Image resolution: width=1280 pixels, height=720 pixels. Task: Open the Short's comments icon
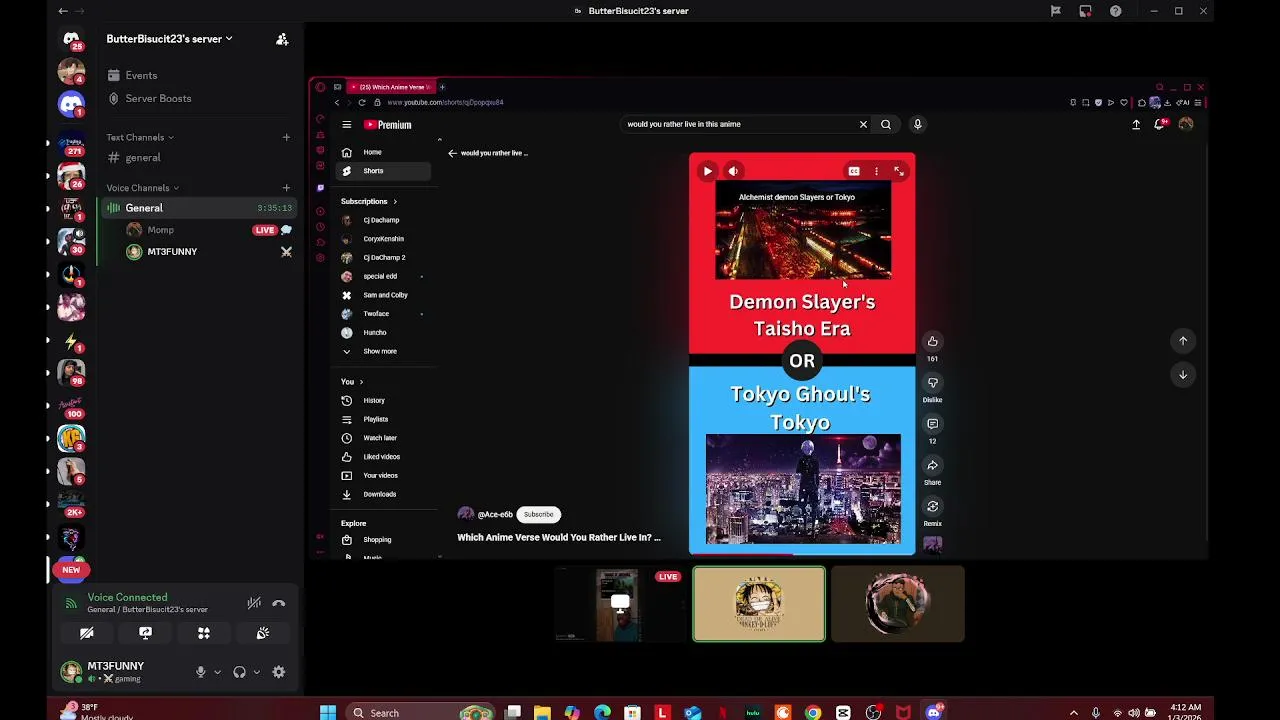pos(932,424)
